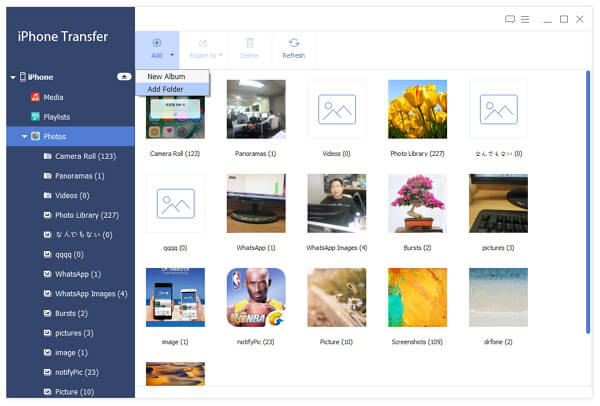Viewport: 600px width, 406px height.
Task: Collapse the iPhone device tree
Action: [x=13, y=77]
